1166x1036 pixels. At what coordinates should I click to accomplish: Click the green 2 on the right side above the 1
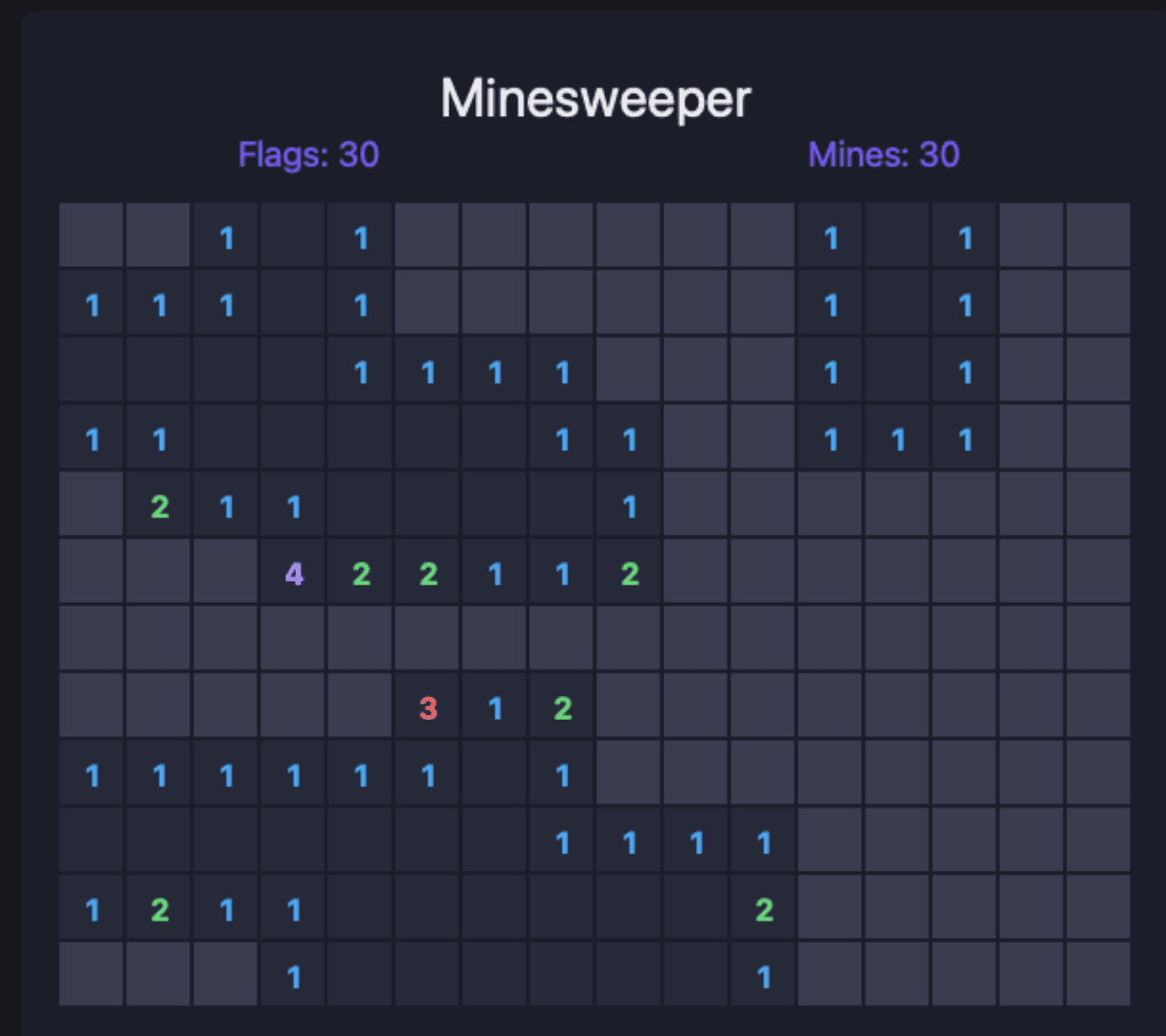coord(763,909)
